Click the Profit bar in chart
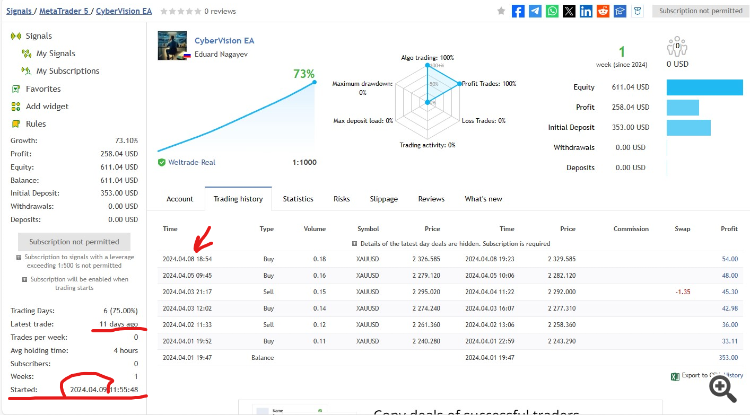Image resolution: width=750 pixels, height=415 pixels. [x=683, y=108]
